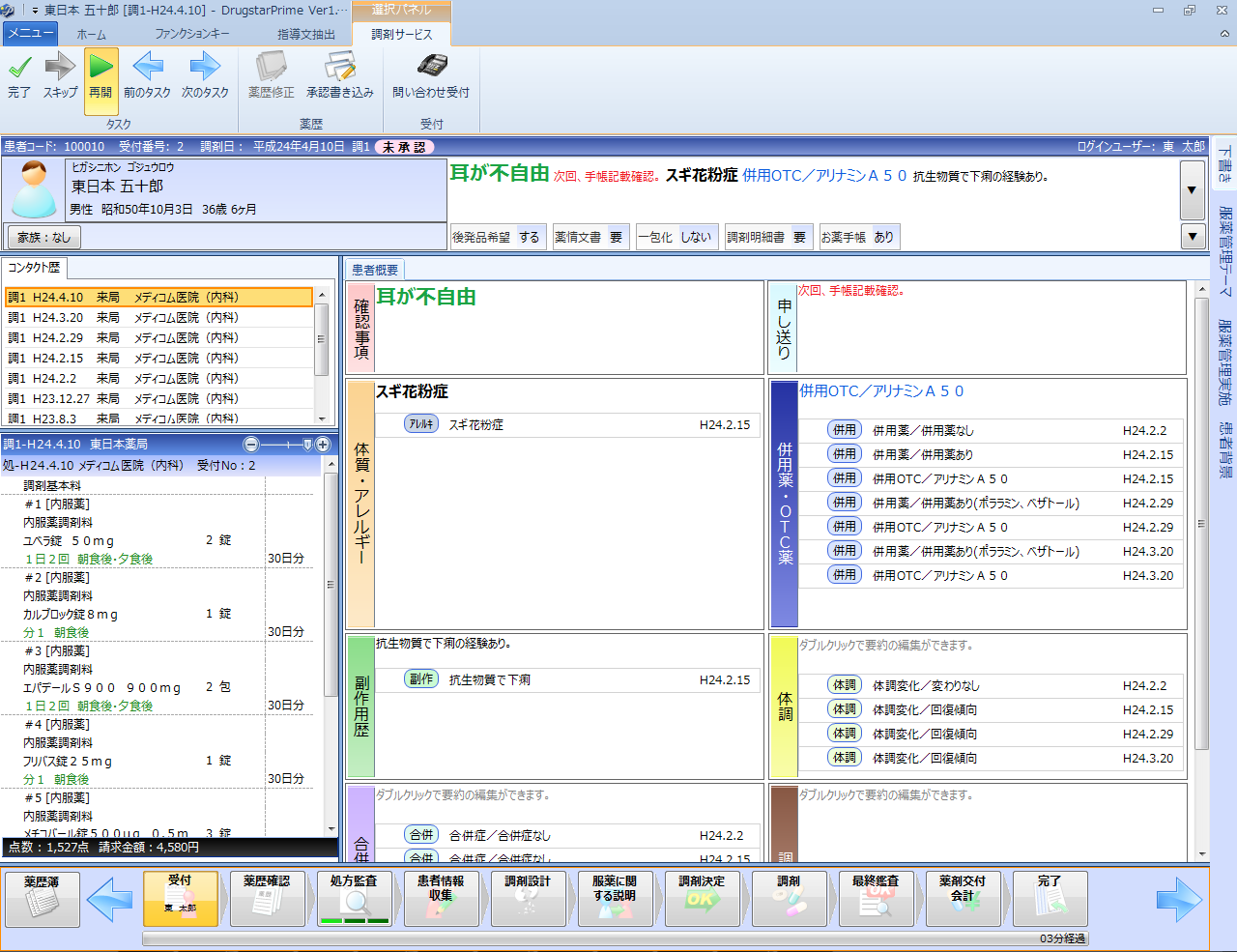The height and width of the screenshot is (952, 1237).
Task: Click the zoom-out minus icon in prescription header
Action: click(x=251, y=445)
